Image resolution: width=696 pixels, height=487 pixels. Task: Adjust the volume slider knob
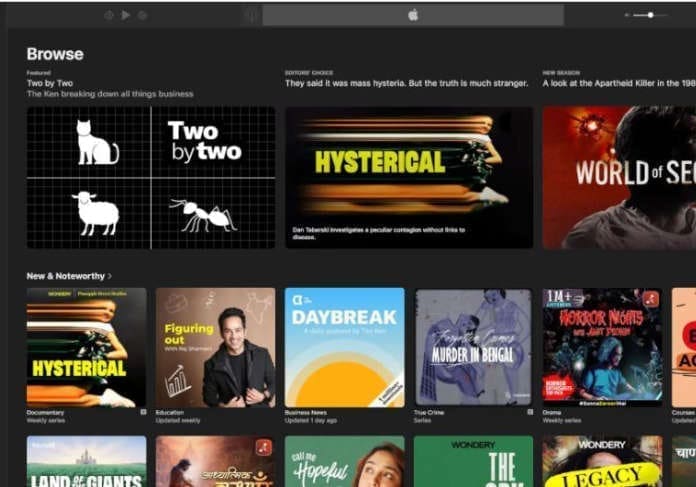click(650, 15)
